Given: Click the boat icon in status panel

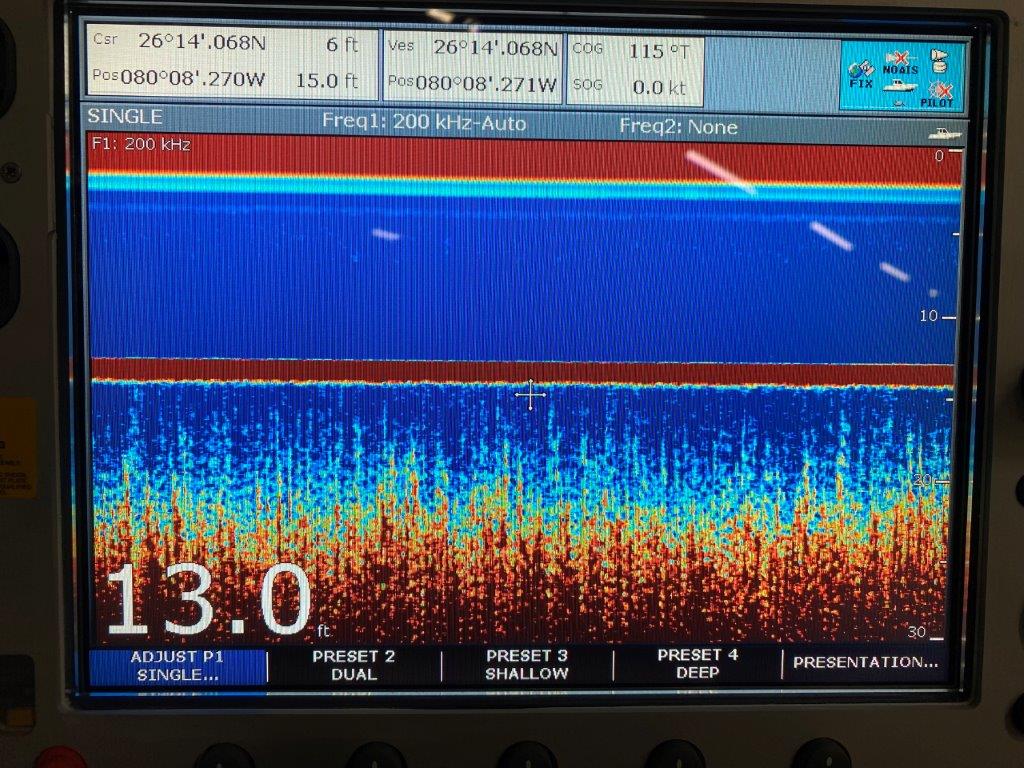Looking at the screenshot, I should click(x=898, y=88).
